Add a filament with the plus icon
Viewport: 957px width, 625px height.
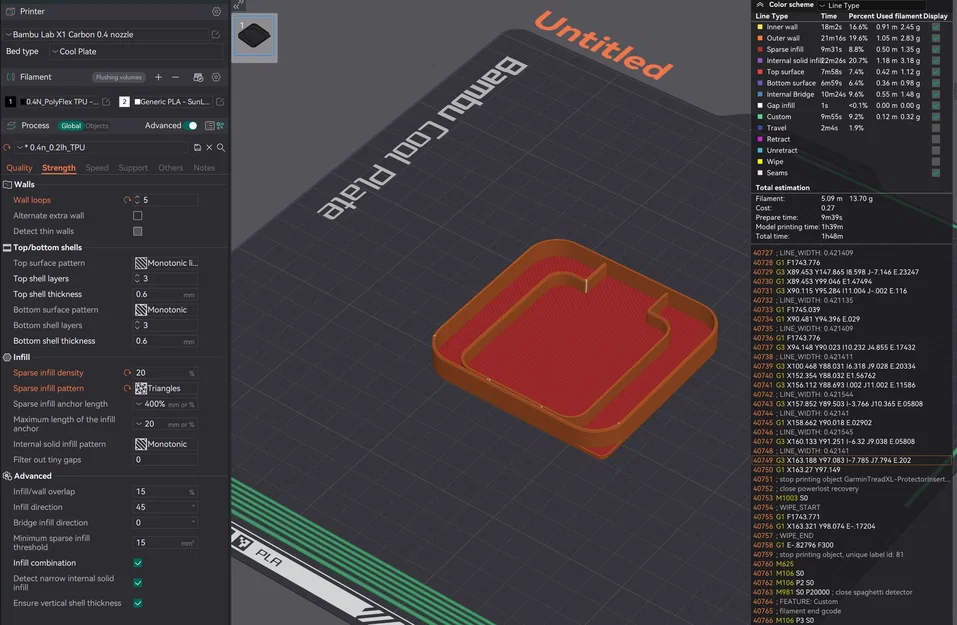159,78
